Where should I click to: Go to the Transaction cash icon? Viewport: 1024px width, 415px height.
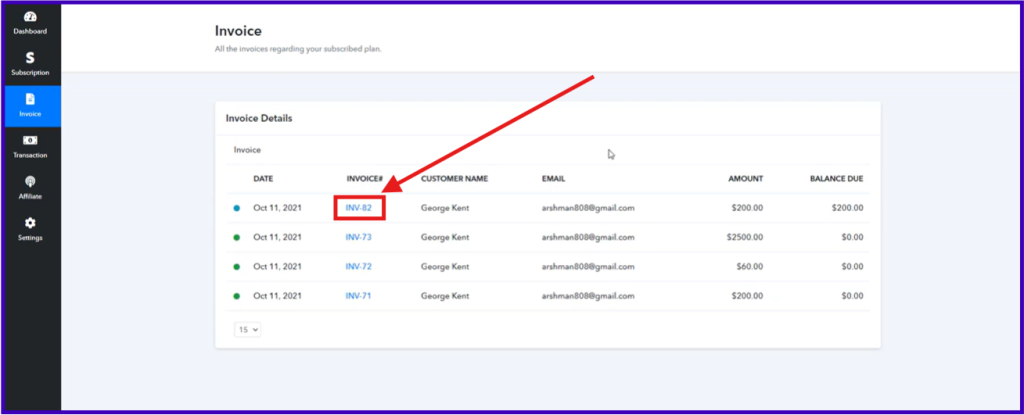pos(30,141)
